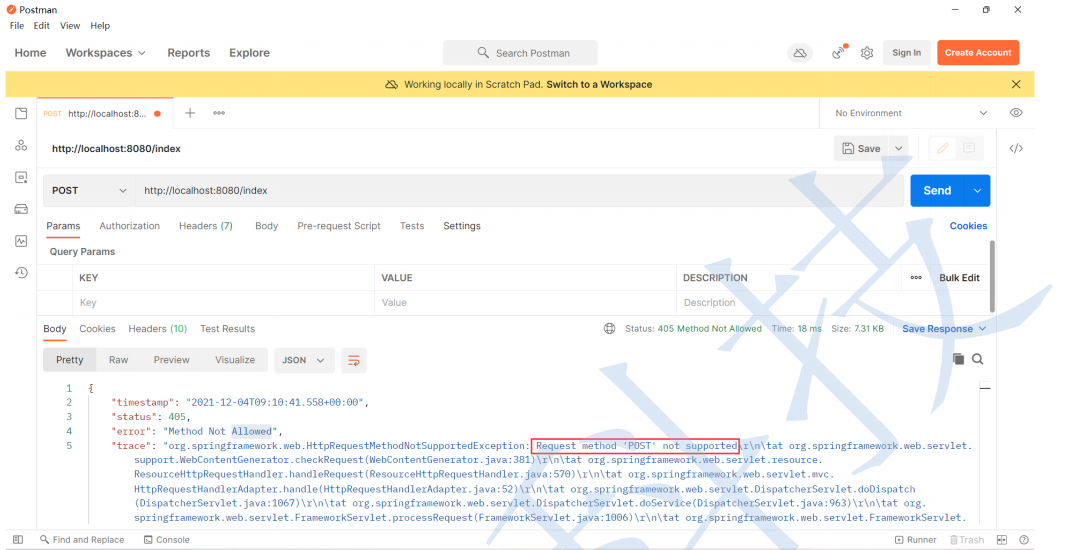Toggle response line wrap icon
Screen dimensions: 1066x550
tap(354, 360)
